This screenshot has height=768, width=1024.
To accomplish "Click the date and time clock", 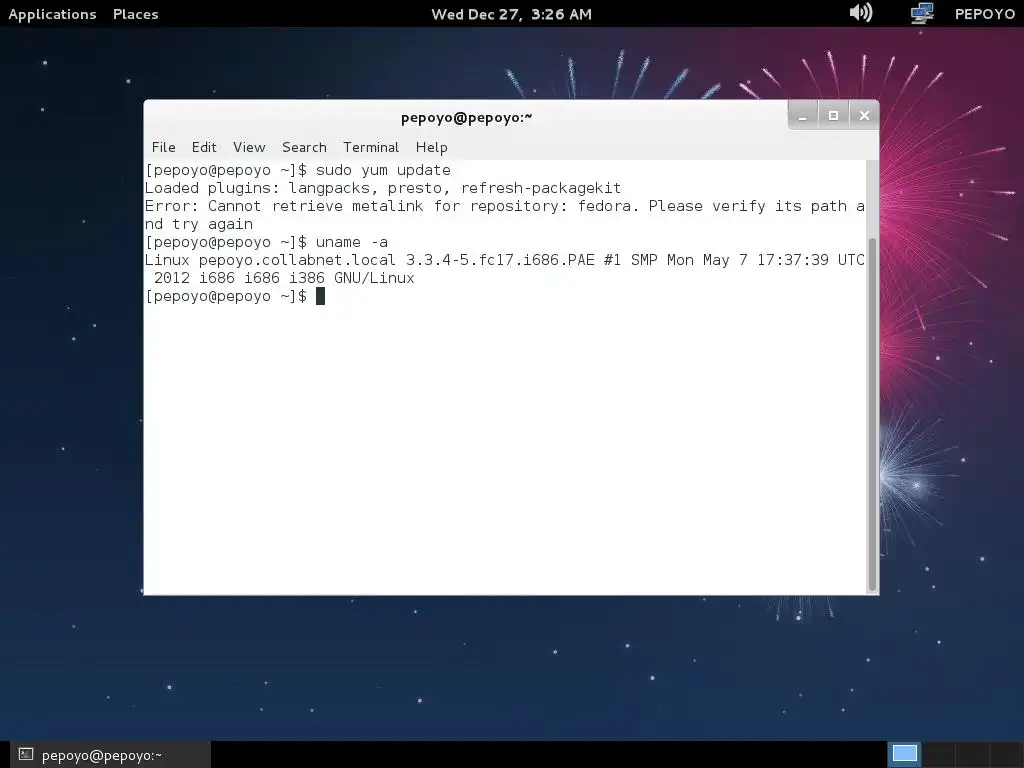I will 511,14.
